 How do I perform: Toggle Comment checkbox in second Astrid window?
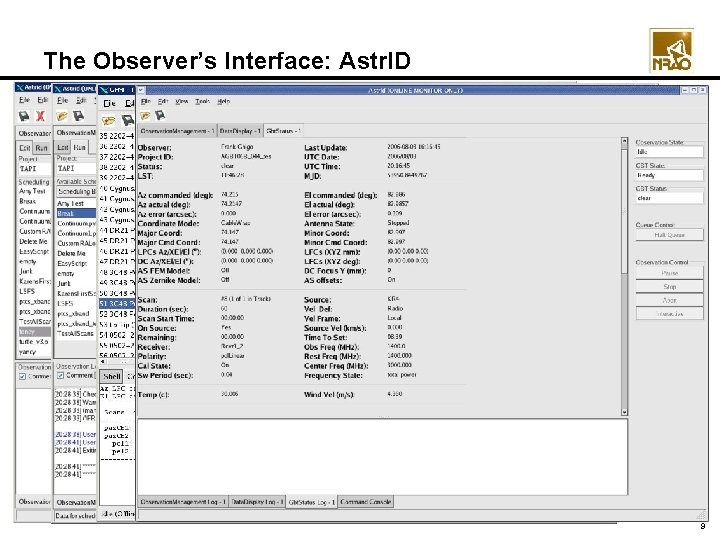pos(60,376)
